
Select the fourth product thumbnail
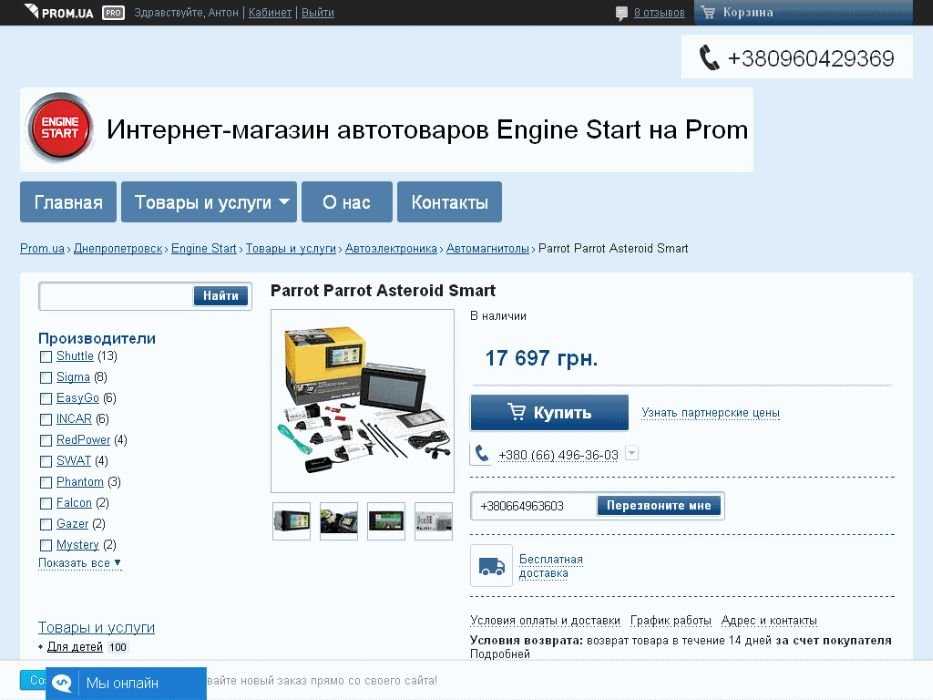434,521
